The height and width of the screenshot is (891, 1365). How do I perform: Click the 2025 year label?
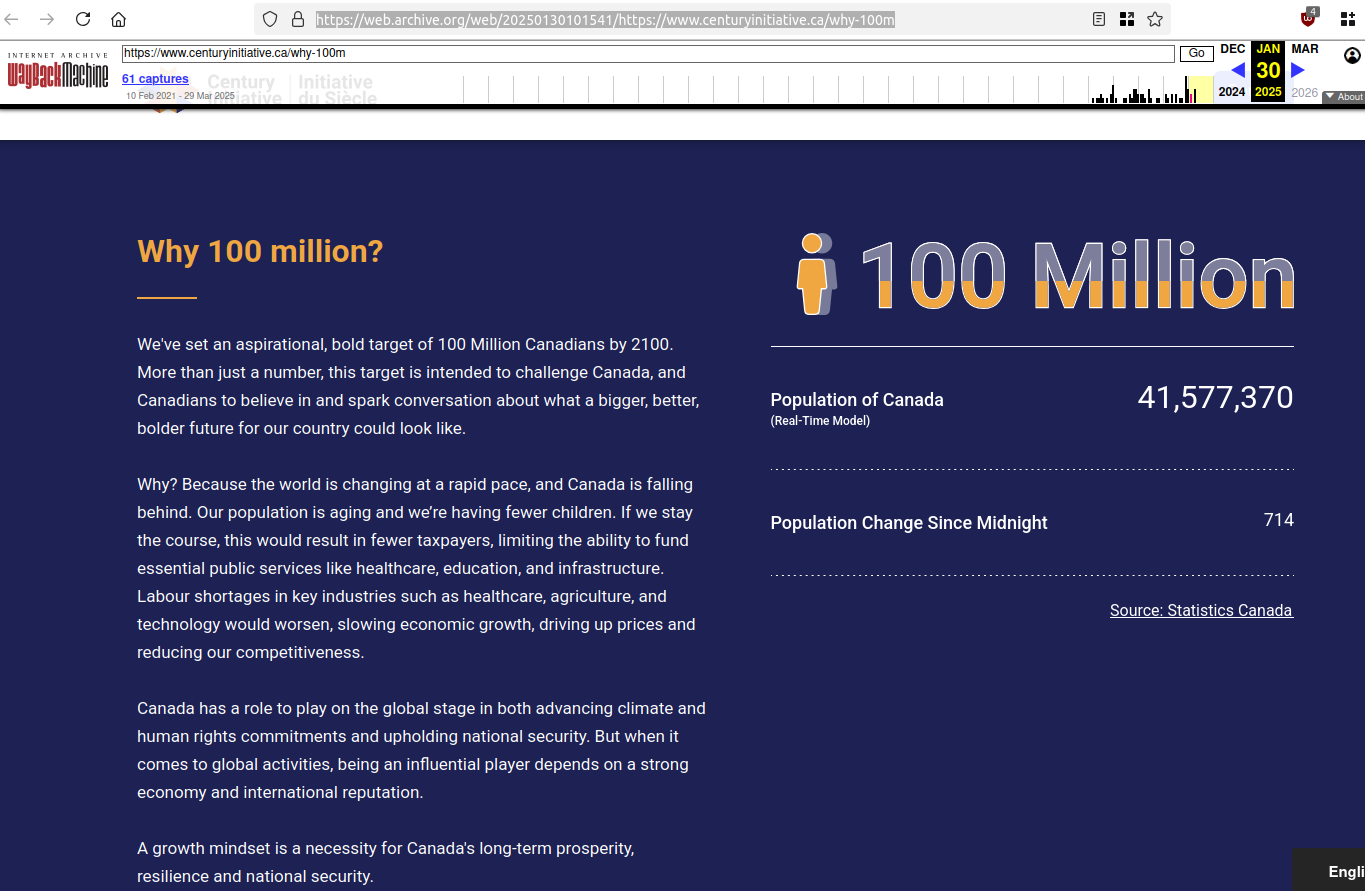click(1268, 92)
